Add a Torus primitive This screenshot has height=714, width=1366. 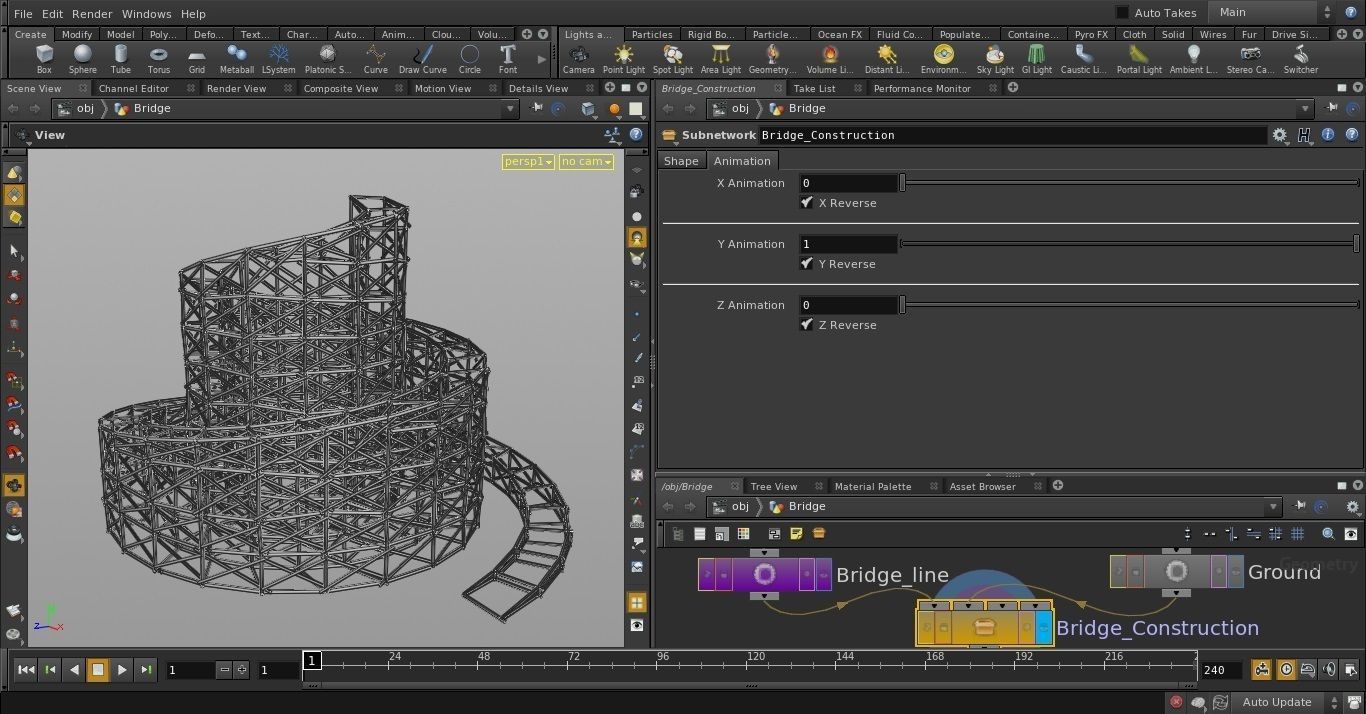[159, 59]
